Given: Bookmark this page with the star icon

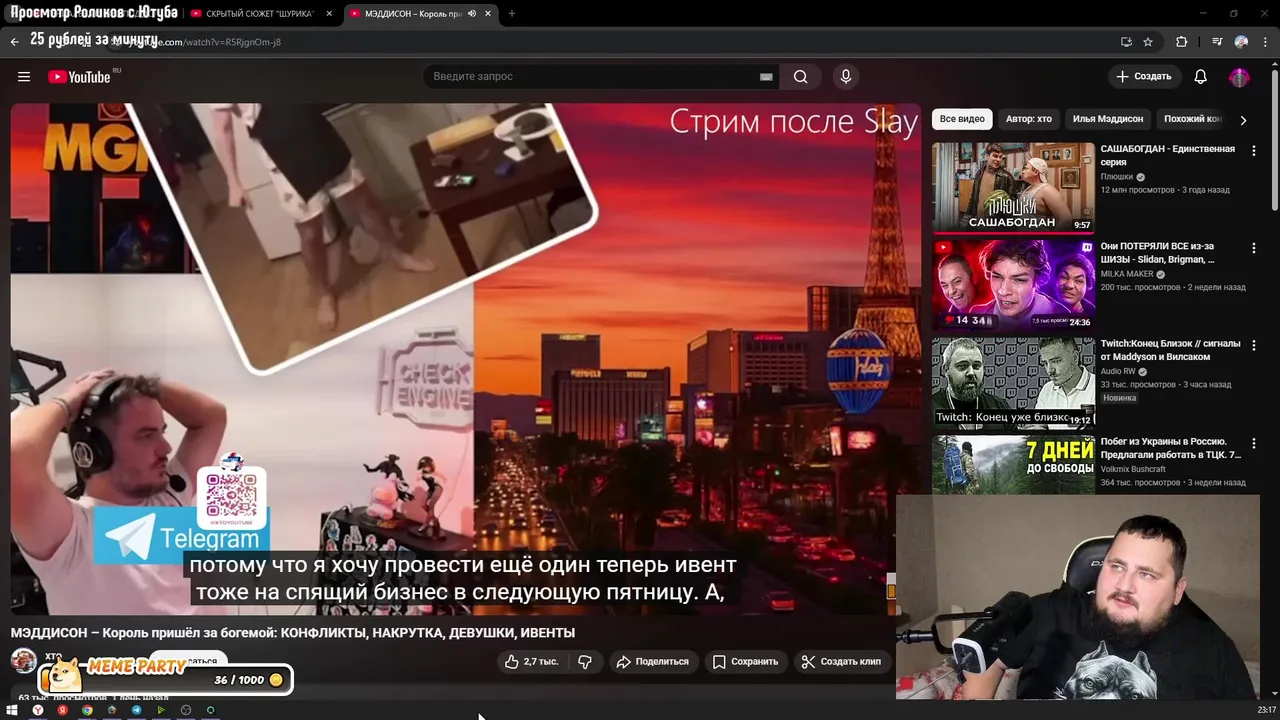Looking at the screenshot, I should pos(1148,42).
